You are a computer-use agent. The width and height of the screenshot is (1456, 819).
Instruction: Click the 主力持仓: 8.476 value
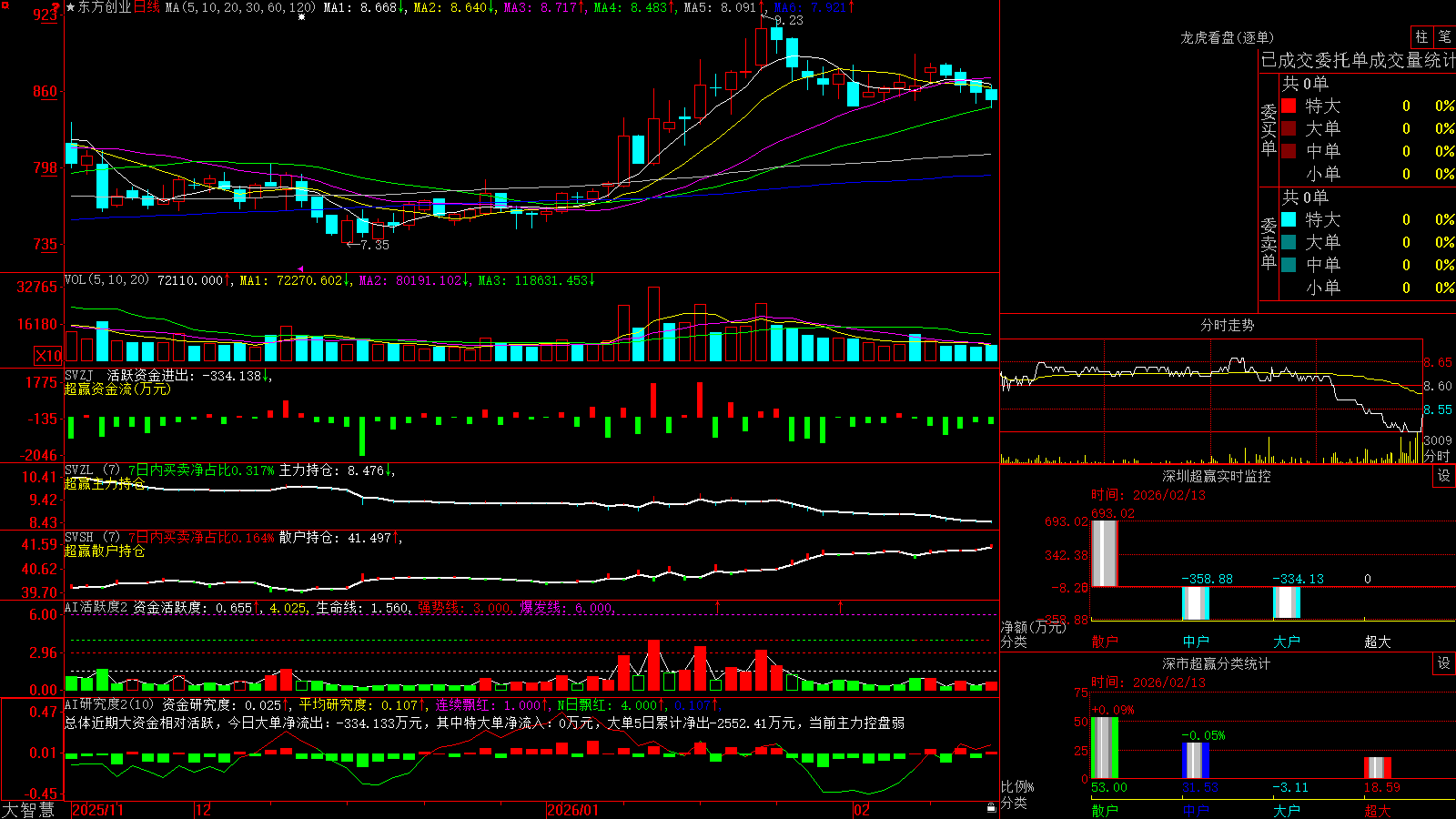click(x=337, y=470)
